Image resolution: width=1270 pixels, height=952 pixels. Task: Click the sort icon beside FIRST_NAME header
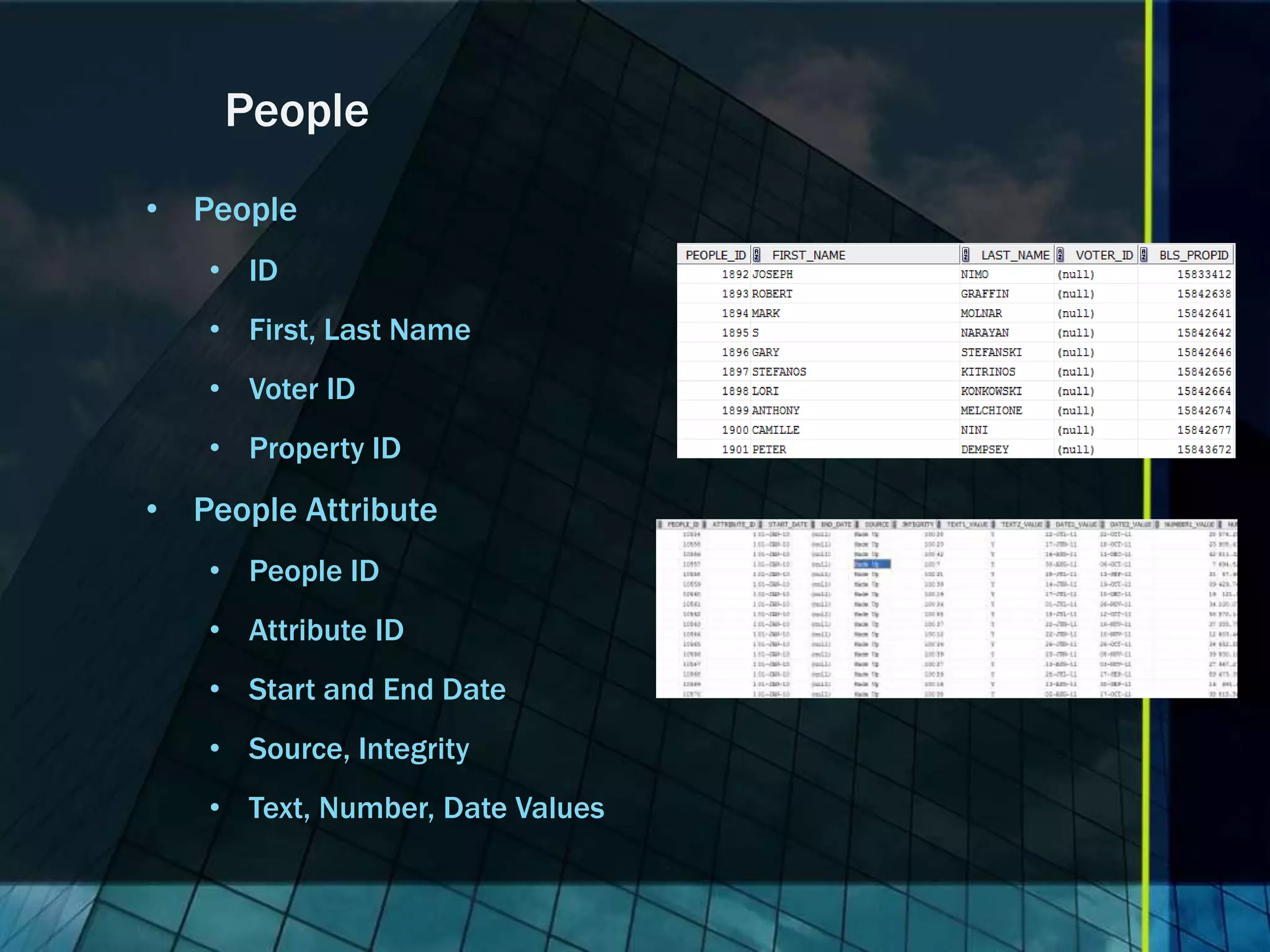[x=757, y=255]
